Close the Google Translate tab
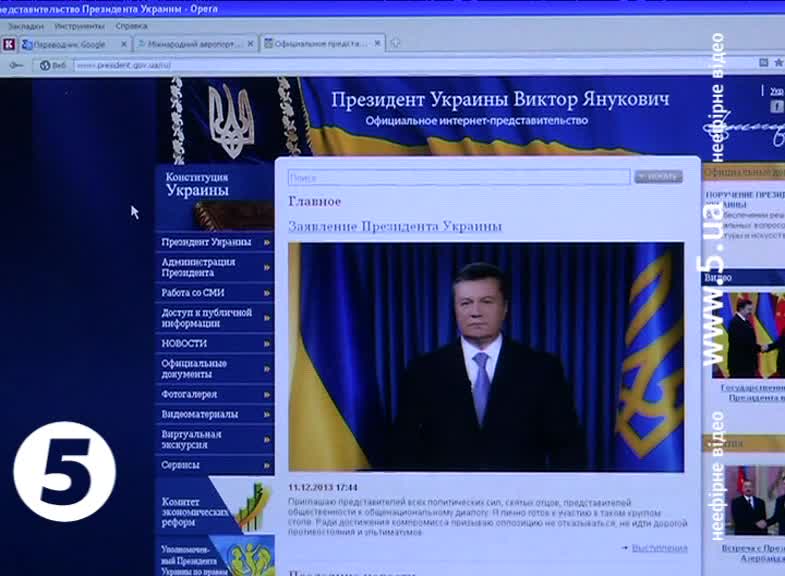785x576 pixels. point(124,44)
